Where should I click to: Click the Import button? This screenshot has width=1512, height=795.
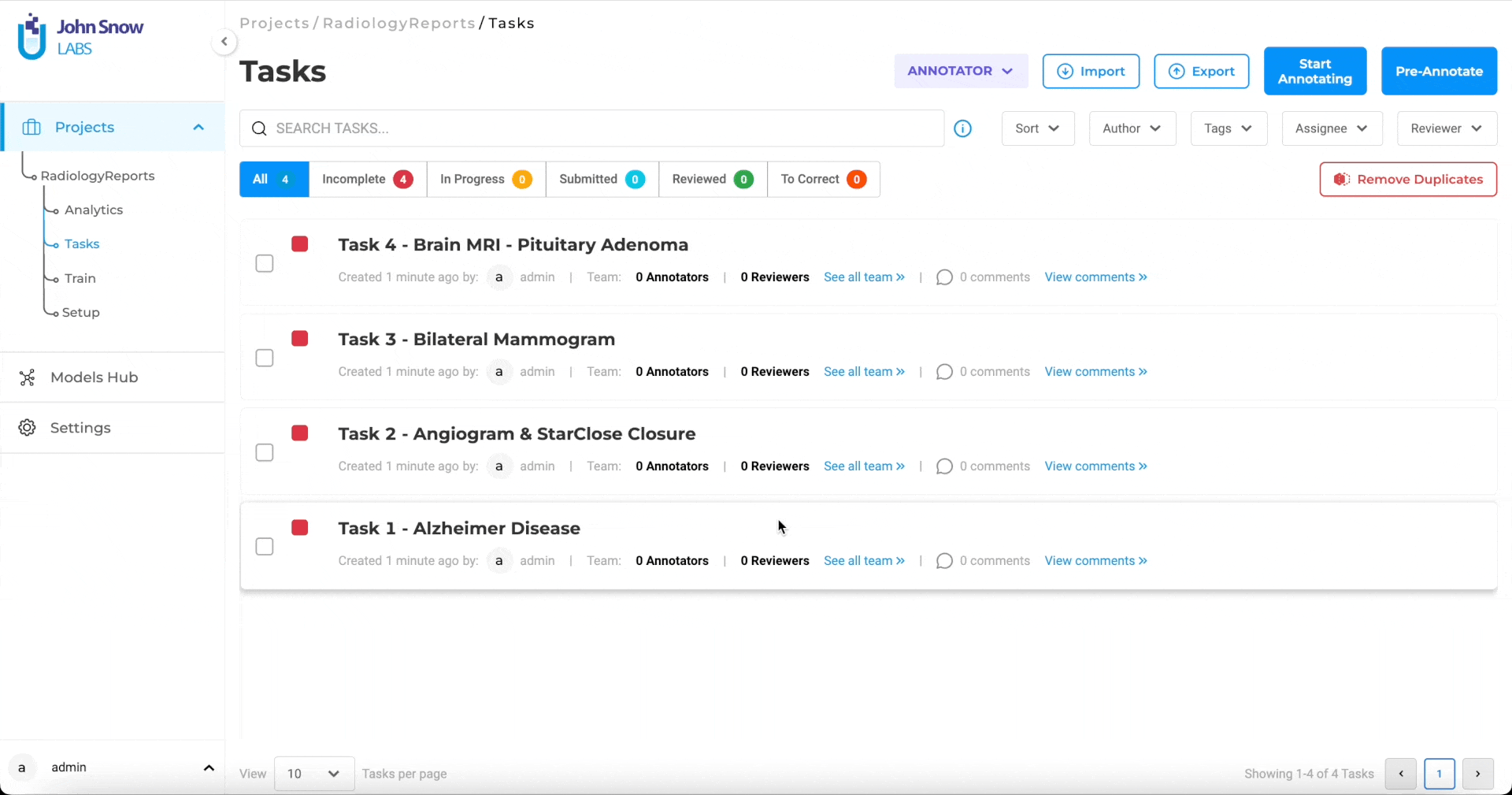pos(1091,71)
